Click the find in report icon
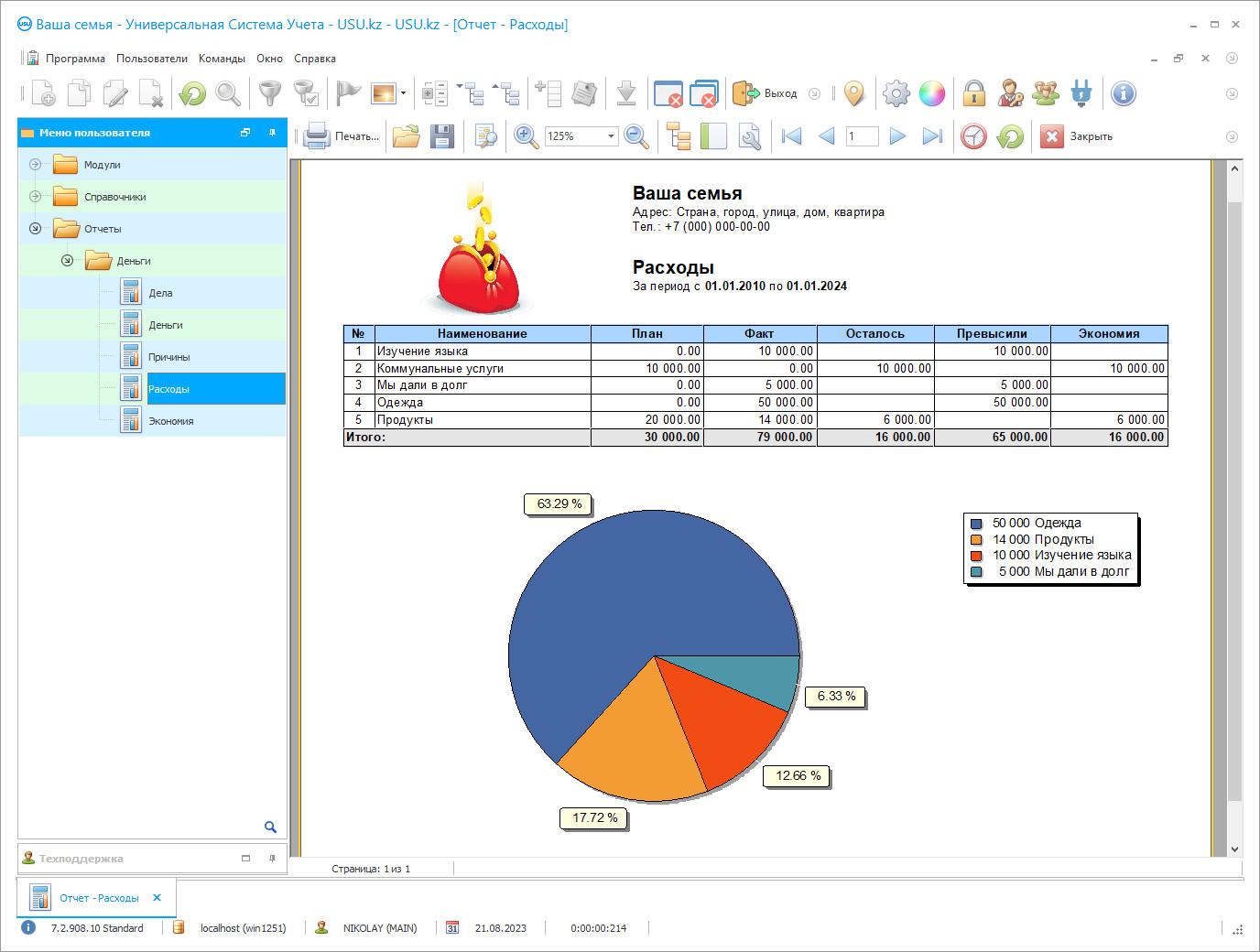Viewport: 1260px width, 952px height. [x=485, y=136]
